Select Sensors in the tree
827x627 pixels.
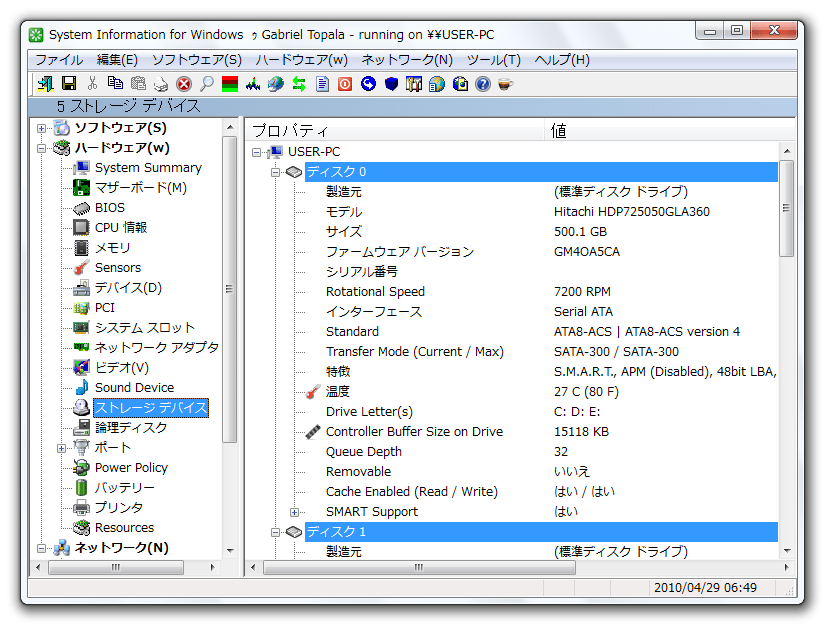[x=118, y=268]
